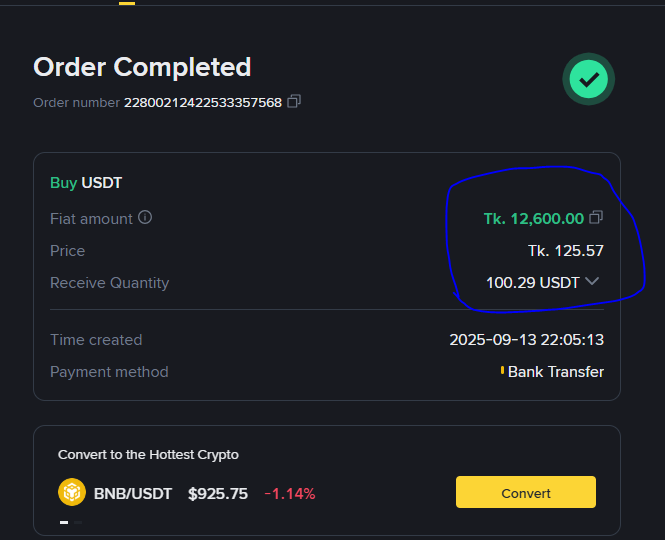This screenshot has height=540, width=665.
Task: Switch to the second carousel indicator dot
Action: pos(78,522)
